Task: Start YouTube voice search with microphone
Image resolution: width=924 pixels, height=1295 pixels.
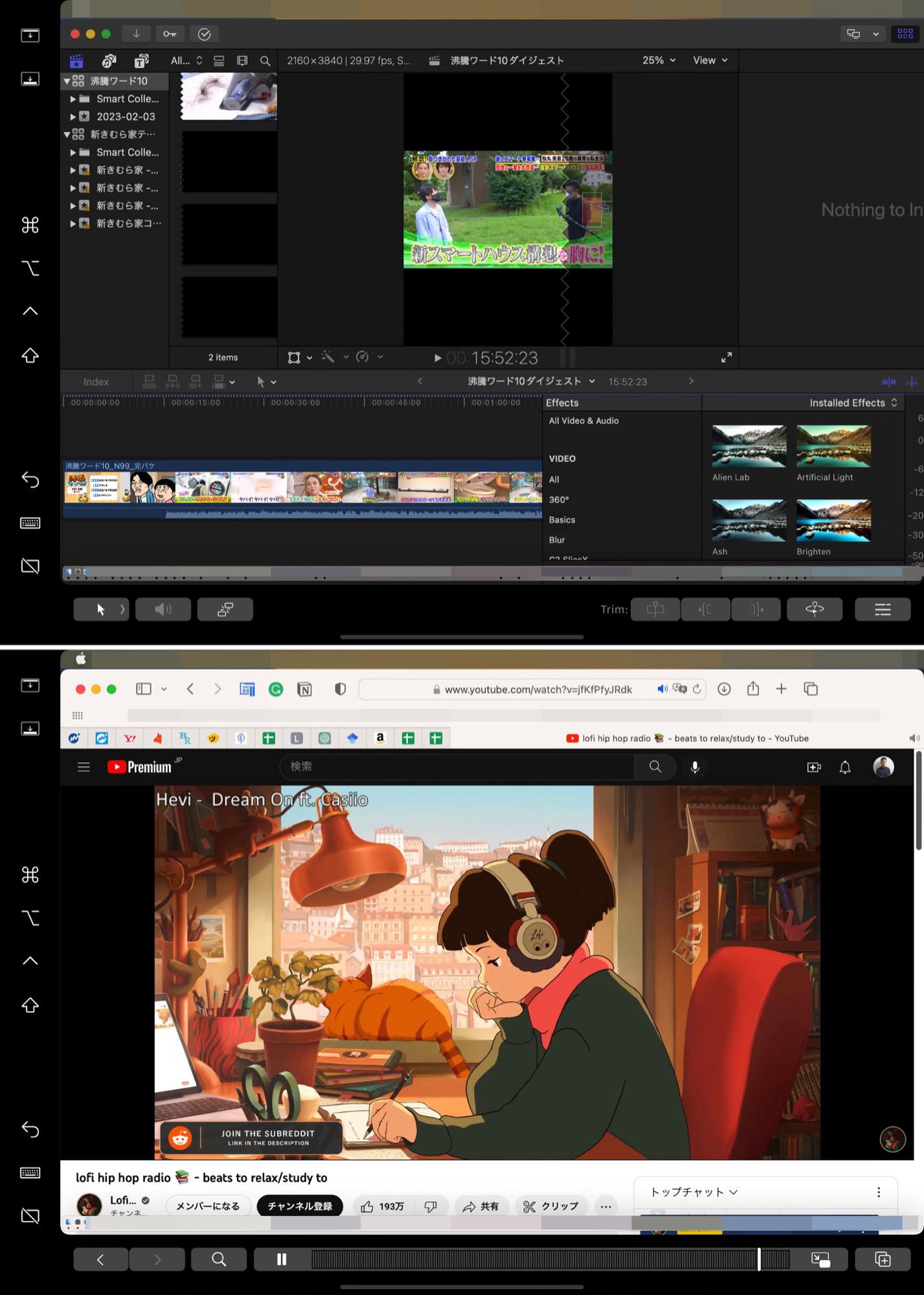Action: click(x=695, y=767)
